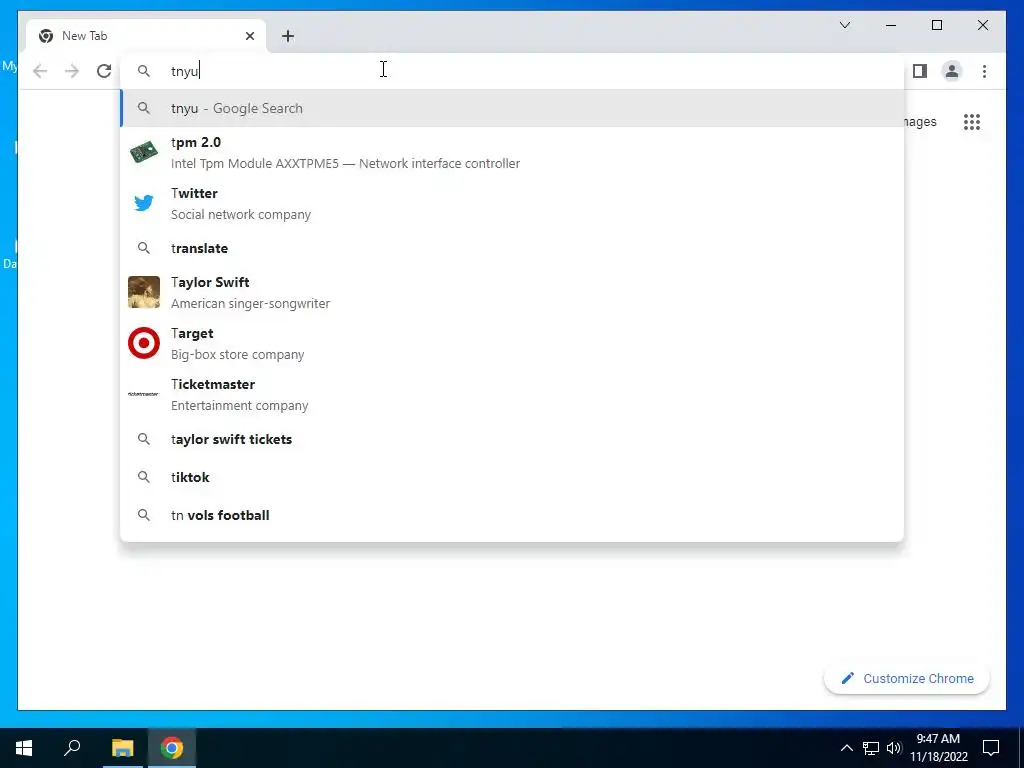Open File Explorer from taskbar
This screenshot has height=768, width=1024.
[122, 748]
